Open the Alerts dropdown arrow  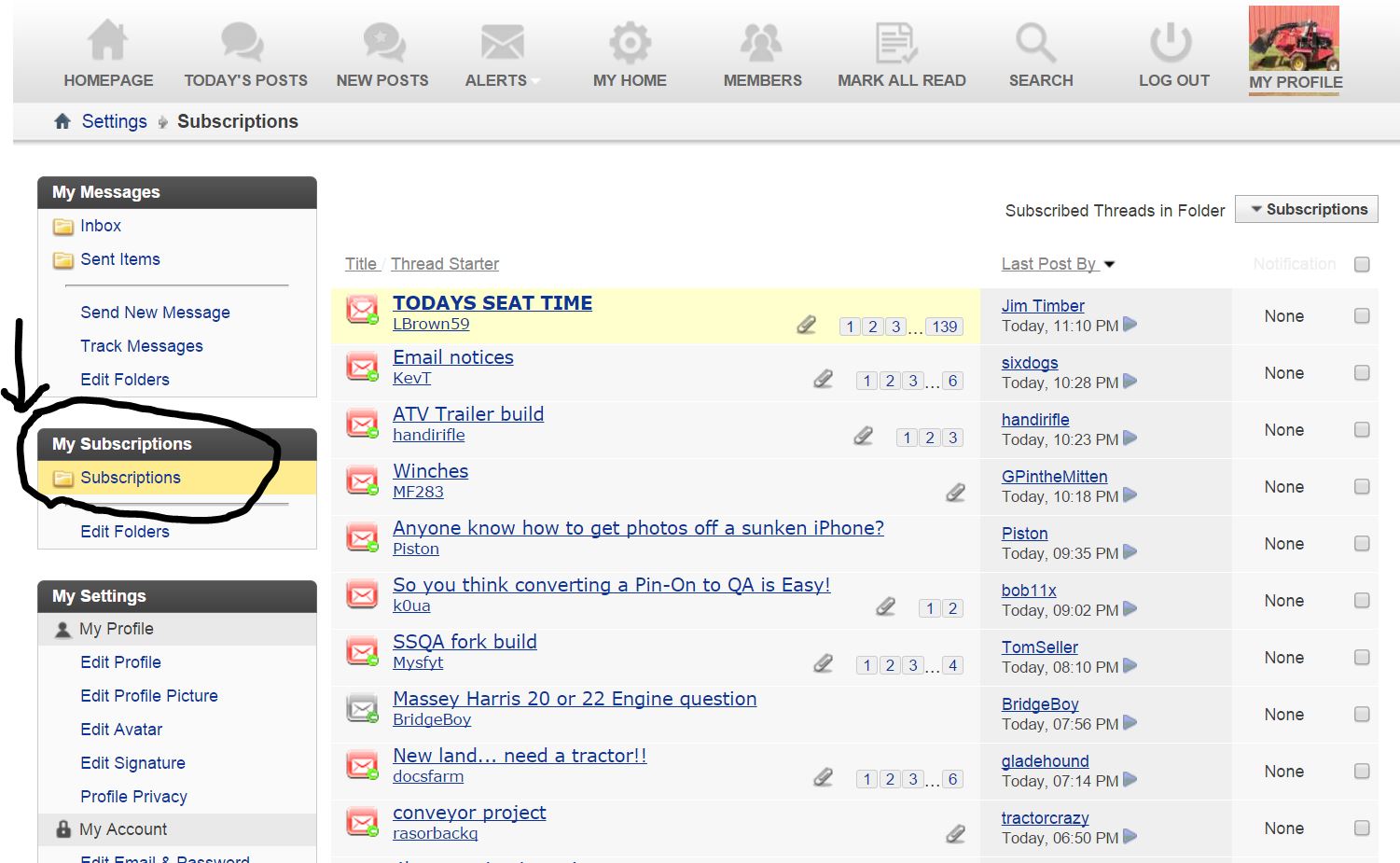coord(536,81)
